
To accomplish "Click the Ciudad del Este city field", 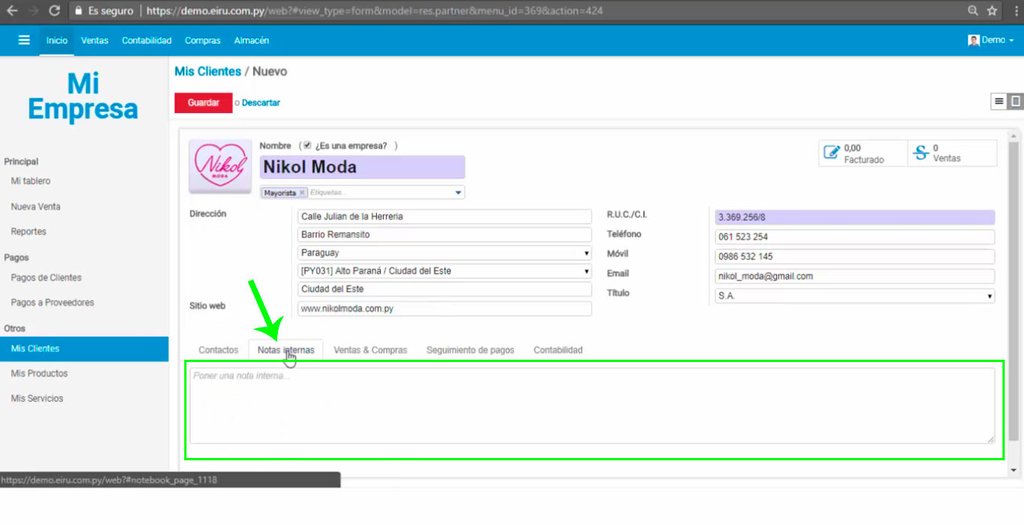I will (444, 289).
